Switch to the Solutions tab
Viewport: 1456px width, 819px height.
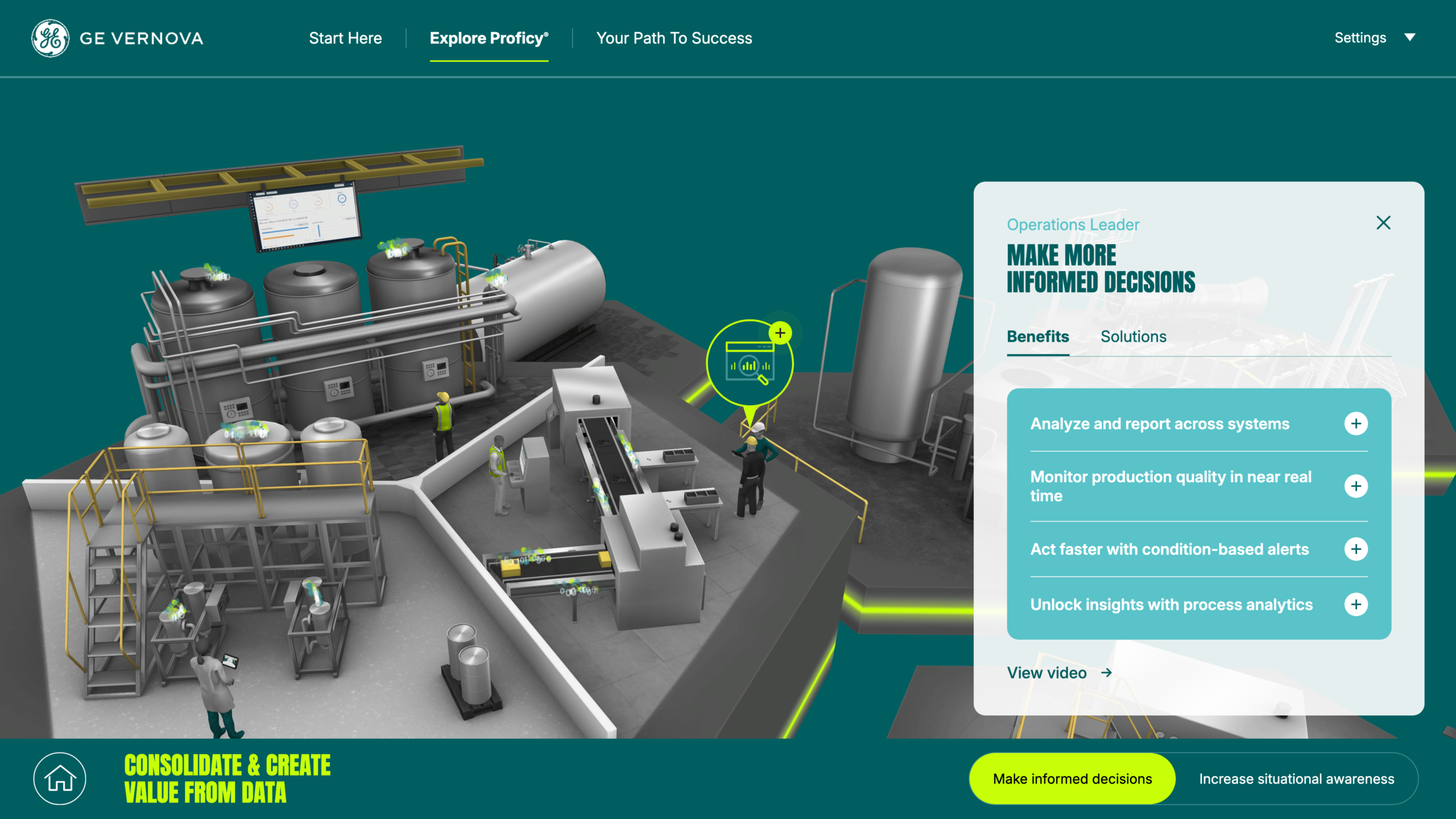click(x=1134, y=337)
